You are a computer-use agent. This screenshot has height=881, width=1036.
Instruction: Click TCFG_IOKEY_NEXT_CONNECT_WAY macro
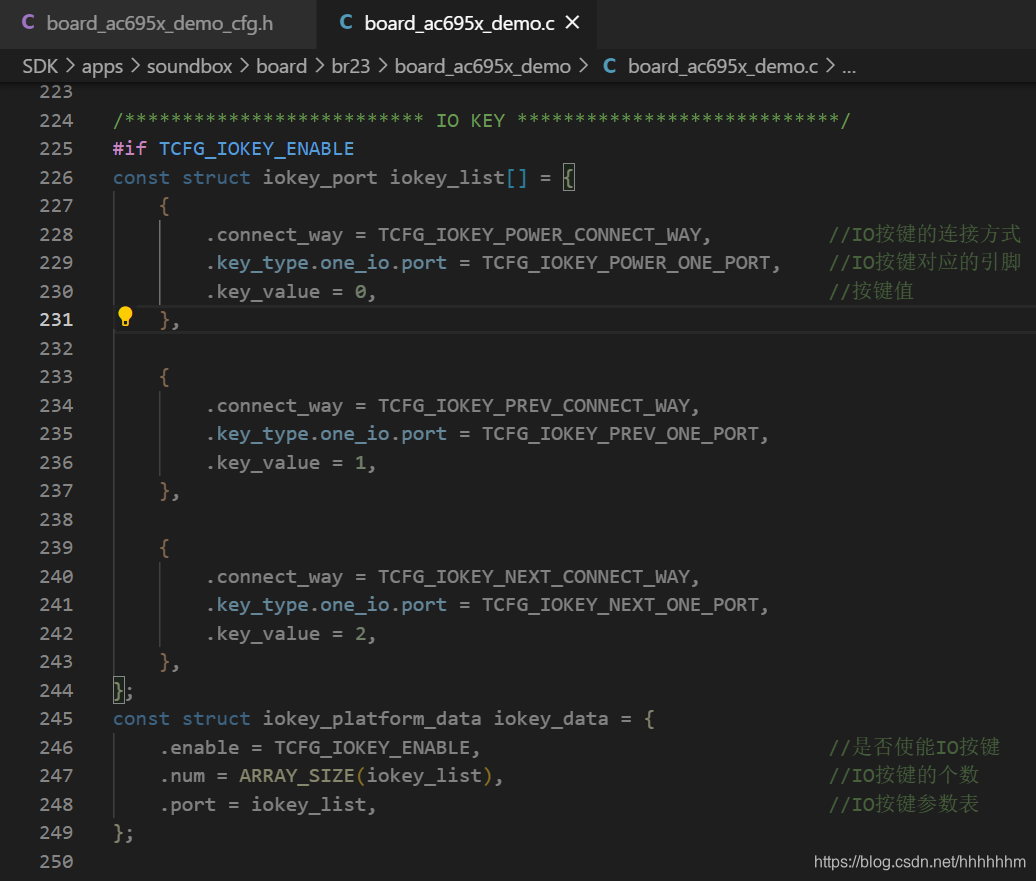533,577
